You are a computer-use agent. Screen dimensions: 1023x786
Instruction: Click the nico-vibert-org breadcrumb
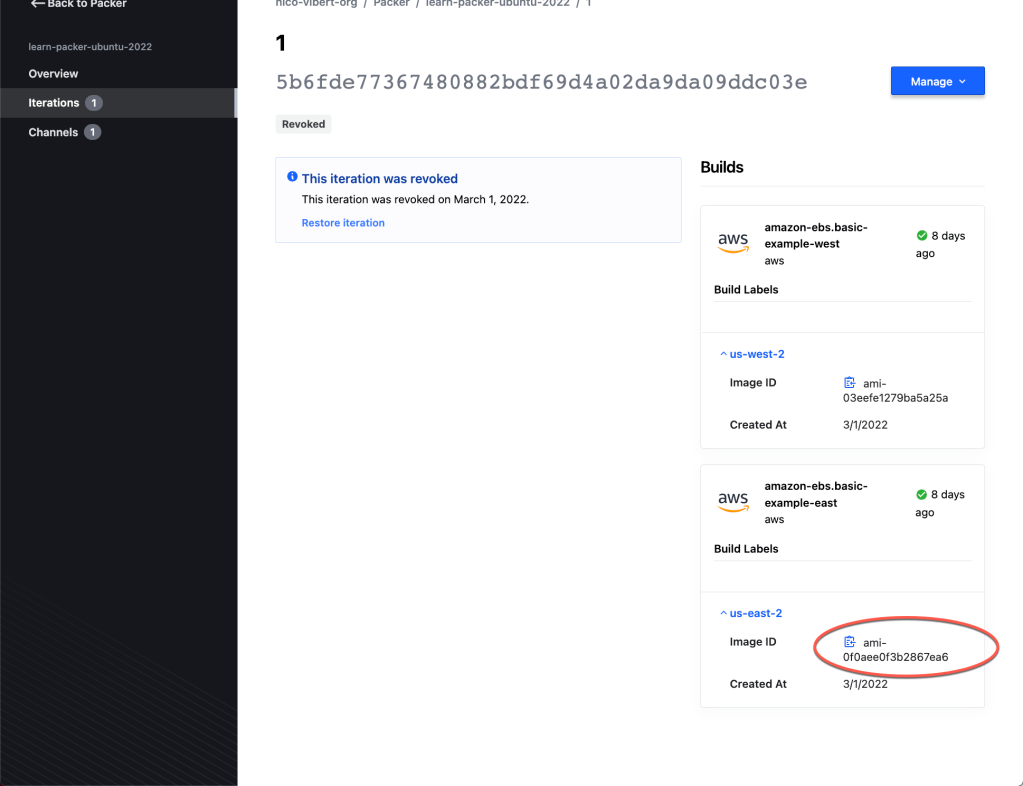316,4
